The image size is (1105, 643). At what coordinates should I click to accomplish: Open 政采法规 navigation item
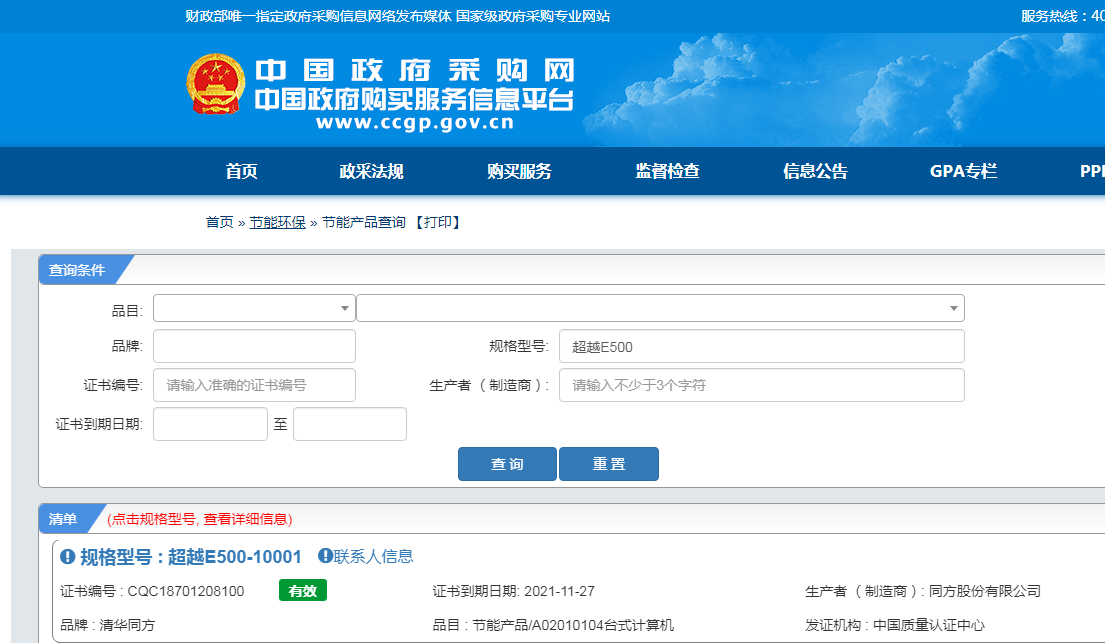[371, 171]
